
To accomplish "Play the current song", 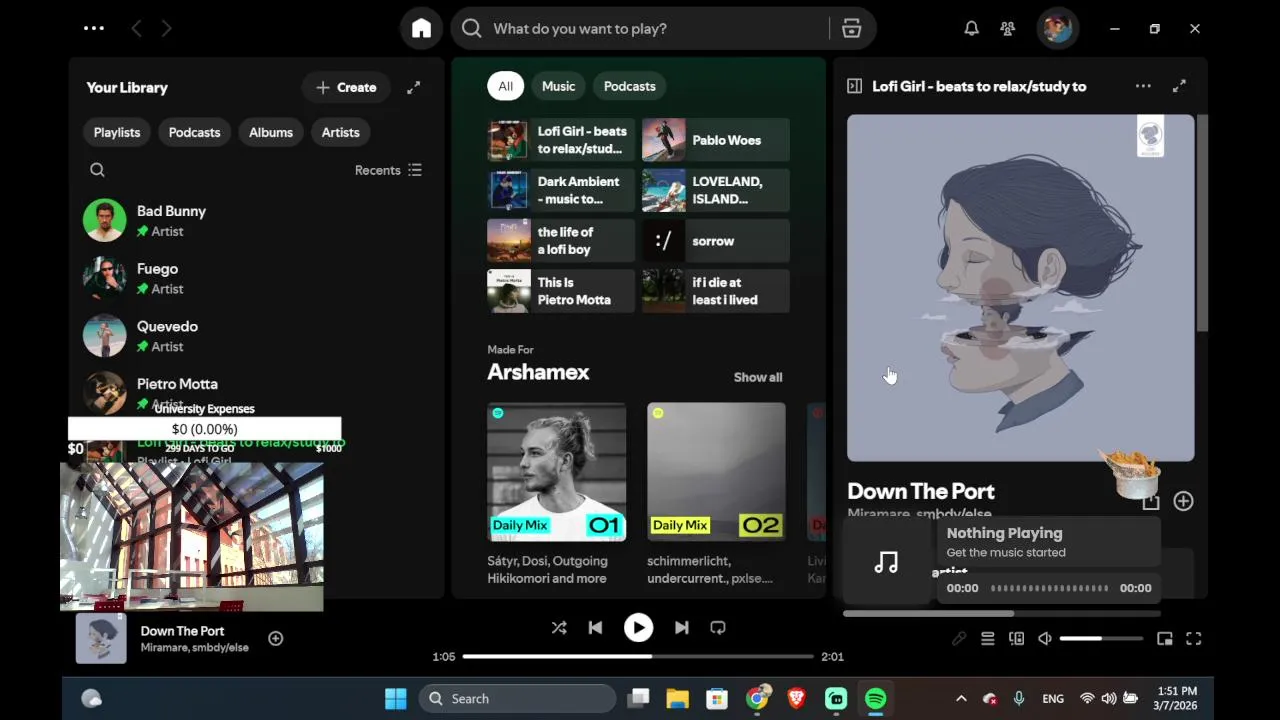I will [x=638, y=628].
